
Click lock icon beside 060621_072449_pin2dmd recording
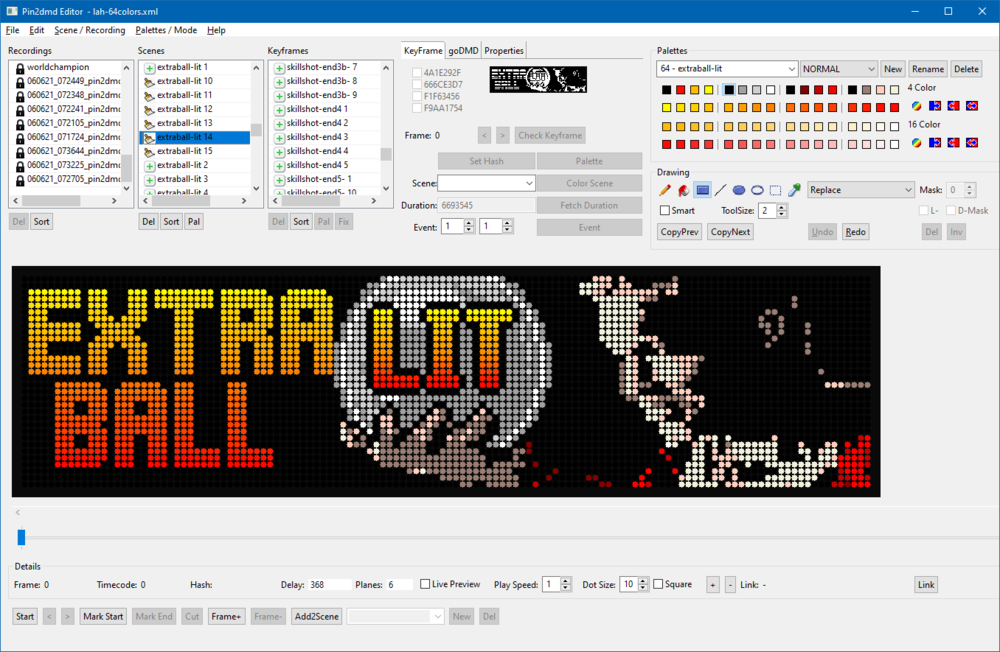20,82
